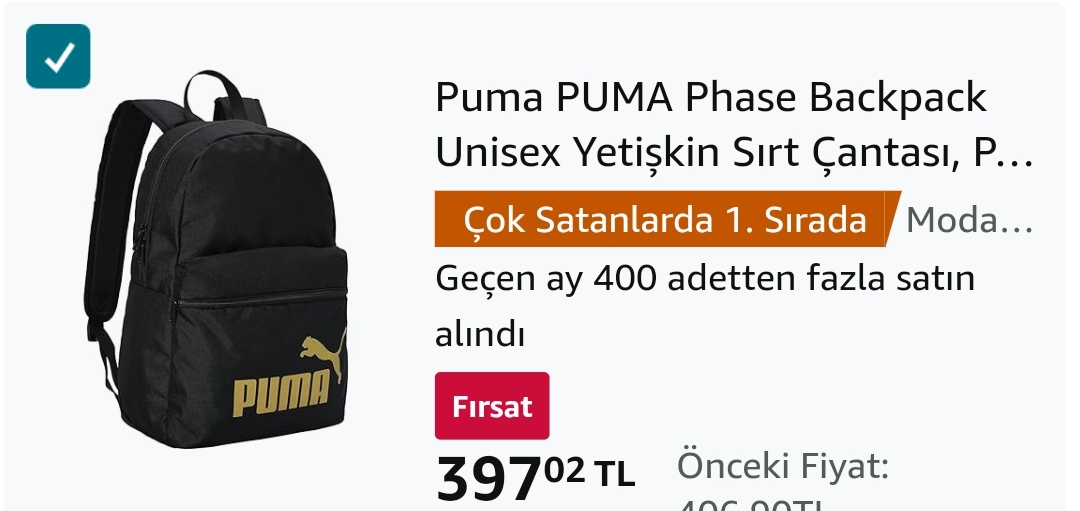Click the 'Önceki Fiyat:' label
Screen dimensions: 1080x511
(783, 466)
